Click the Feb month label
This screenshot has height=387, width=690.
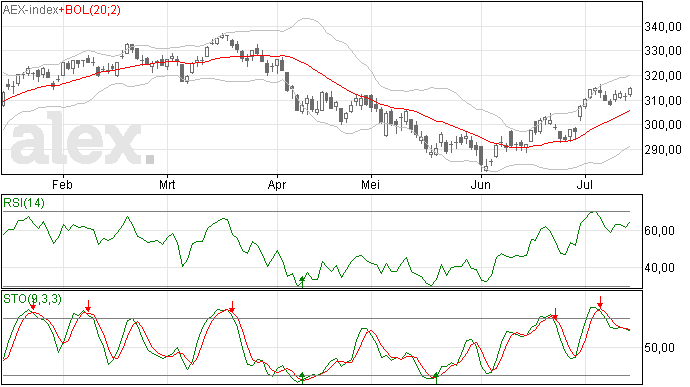tap(62, 184)
